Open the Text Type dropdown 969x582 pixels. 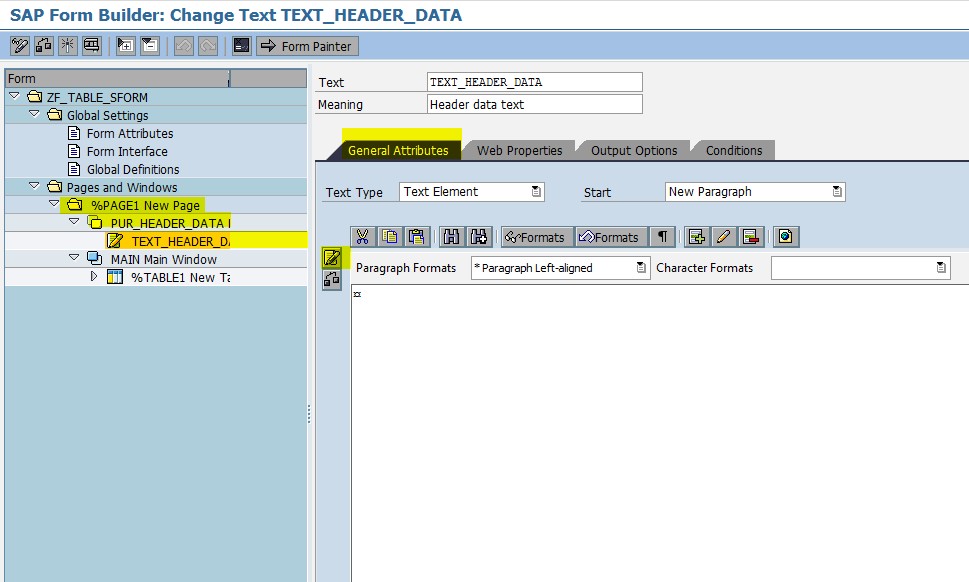(x=536, y=192)
